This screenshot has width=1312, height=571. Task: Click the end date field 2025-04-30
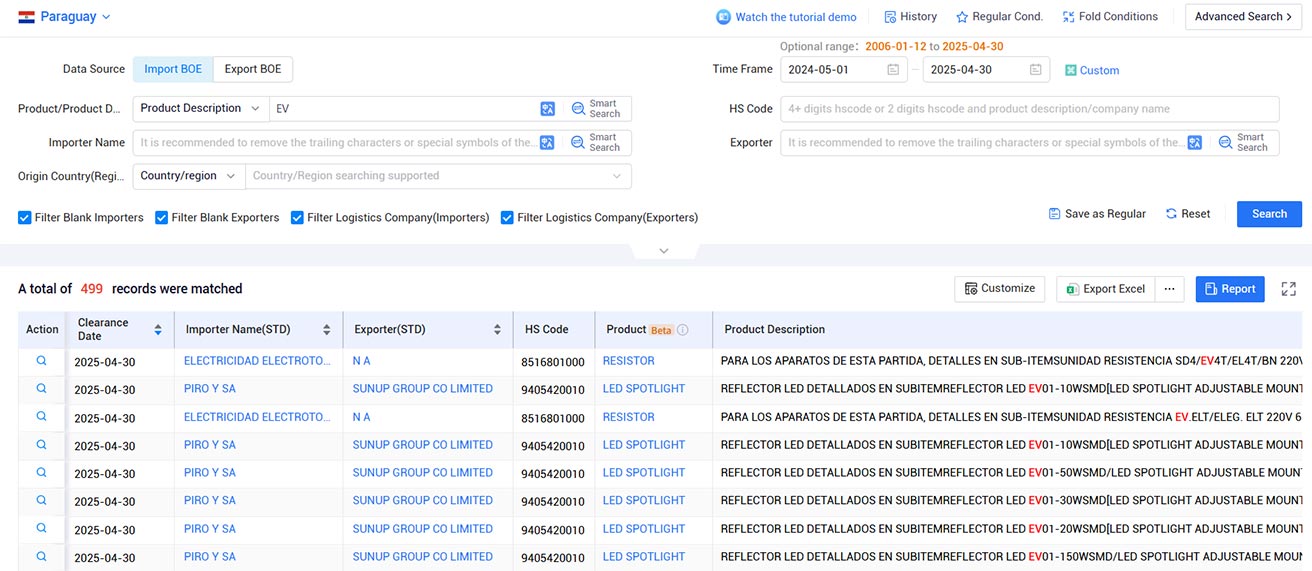click(986, 70)
